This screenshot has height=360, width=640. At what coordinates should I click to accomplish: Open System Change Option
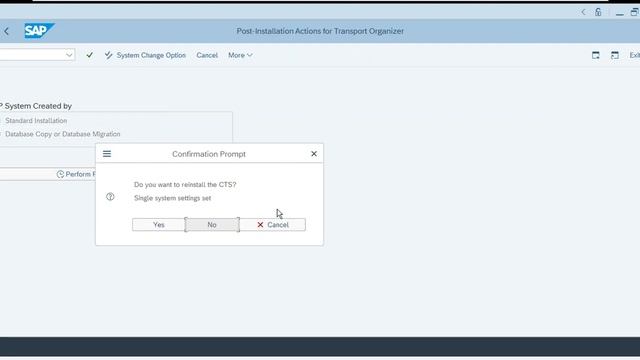pyautogui.click(x=145, y=55)
